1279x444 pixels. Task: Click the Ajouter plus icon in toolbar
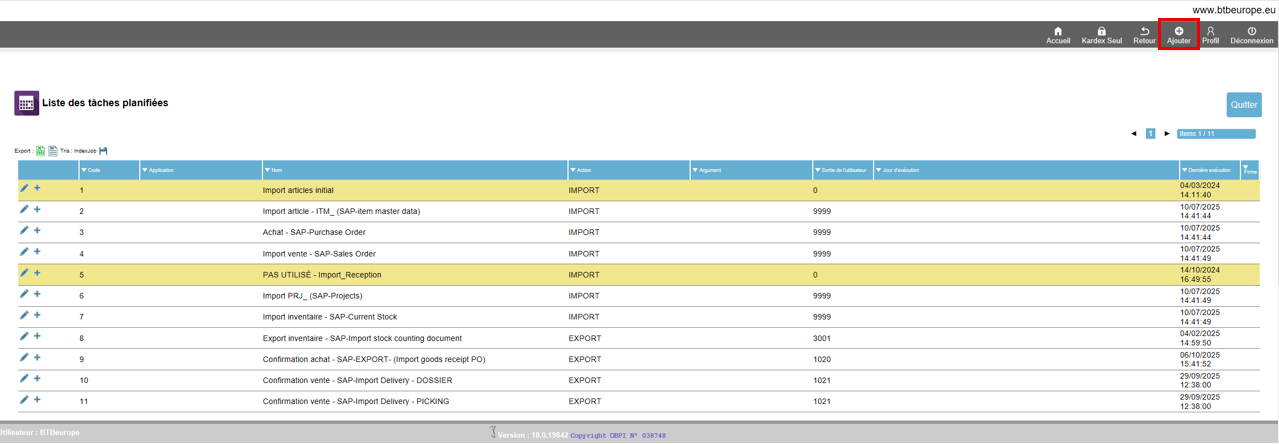point(1178,32)
